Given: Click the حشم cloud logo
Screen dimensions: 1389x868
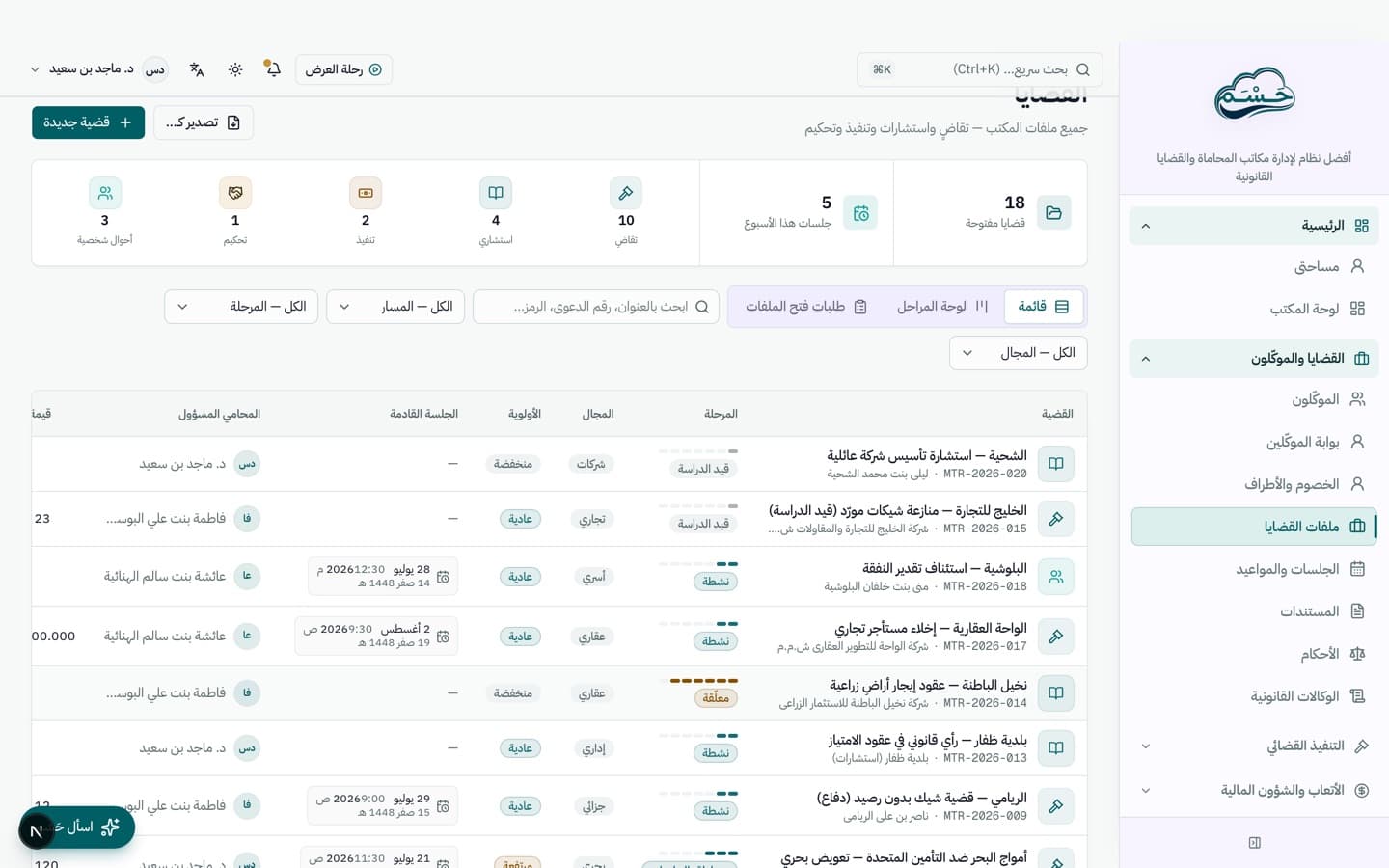Looking at the screenshot, I should [x=1254, y=94].
